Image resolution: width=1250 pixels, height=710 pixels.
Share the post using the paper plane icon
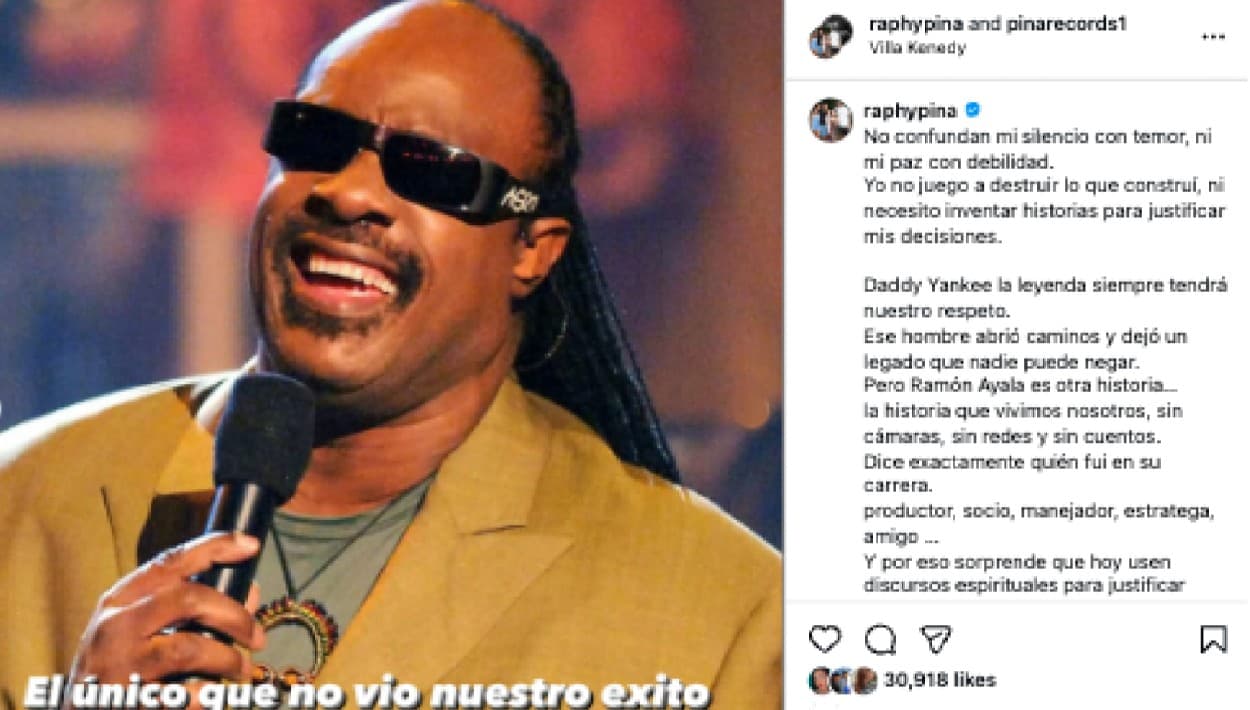pos(935,639)
